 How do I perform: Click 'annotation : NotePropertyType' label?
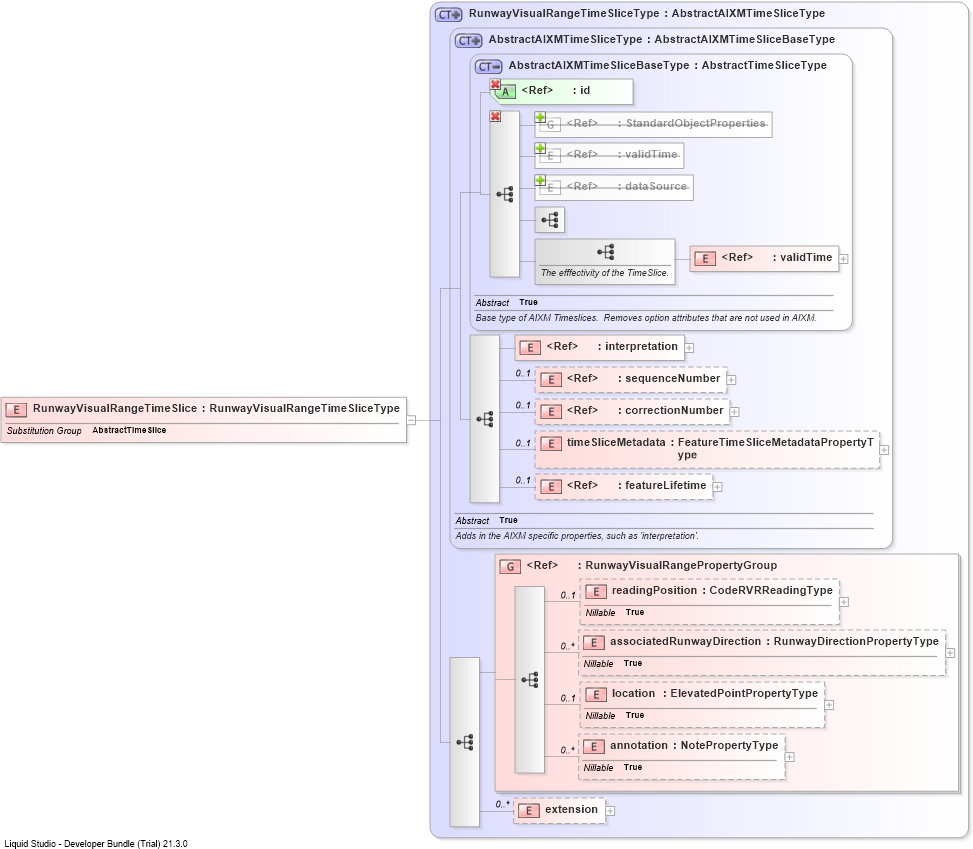[x=694, y=745]
